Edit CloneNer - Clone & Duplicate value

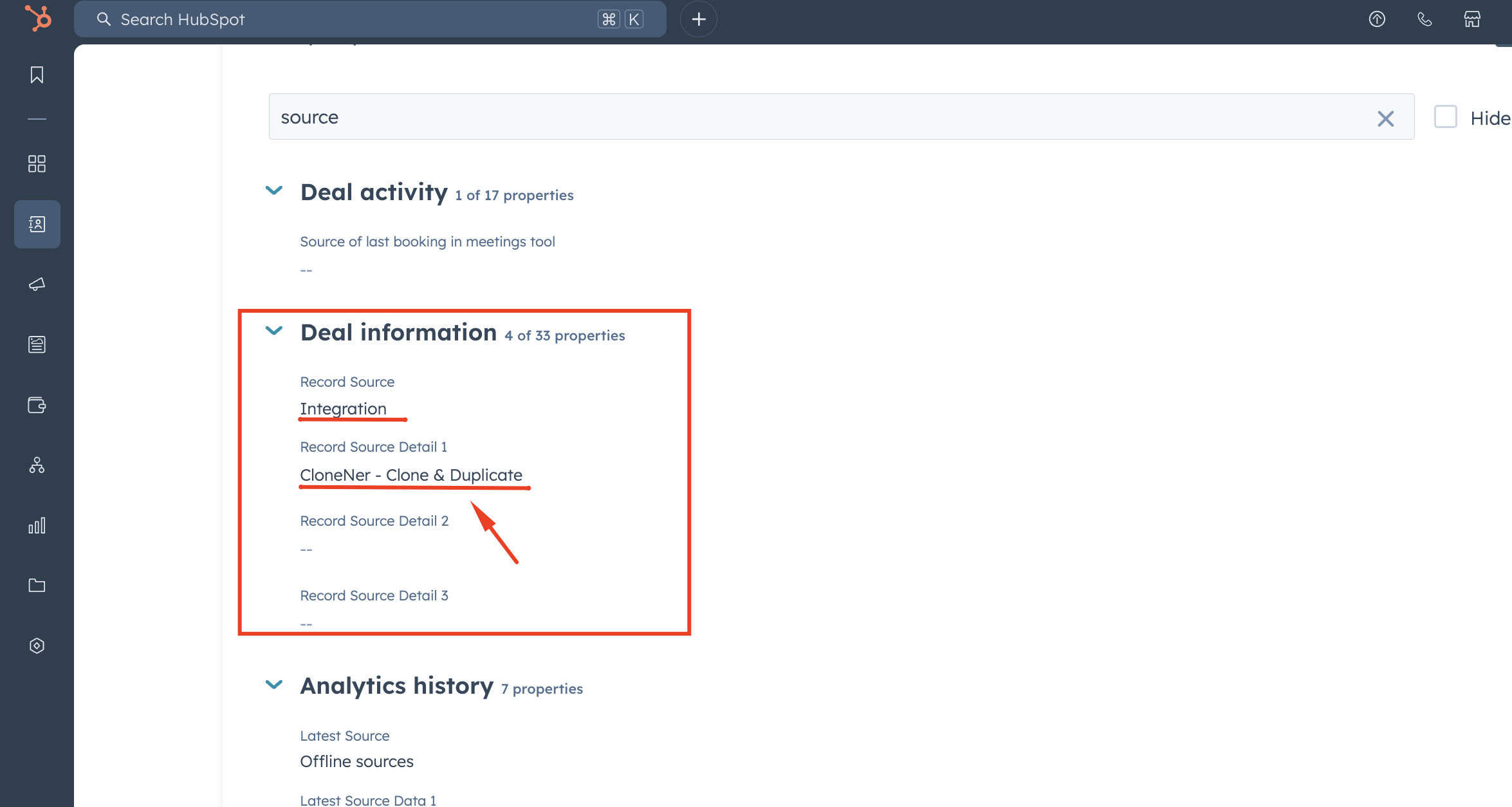tap(411, 475)
